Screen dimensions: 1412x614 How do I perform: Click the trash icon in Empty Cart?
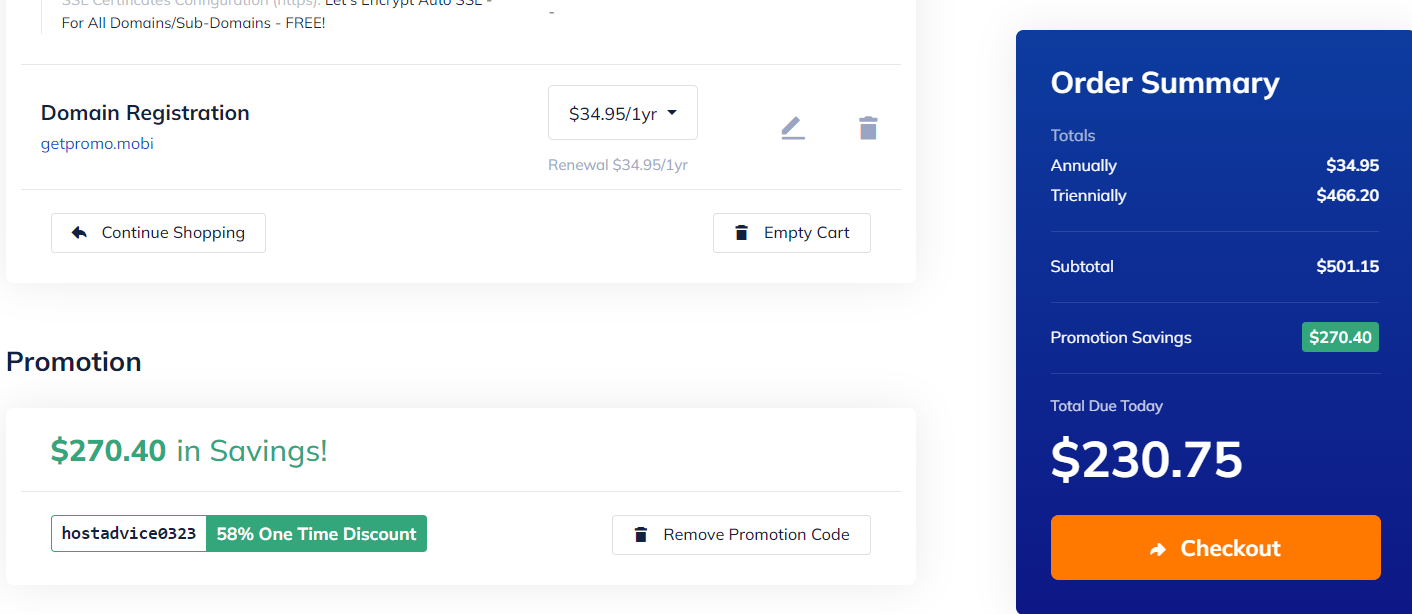[x=741, y=233]
